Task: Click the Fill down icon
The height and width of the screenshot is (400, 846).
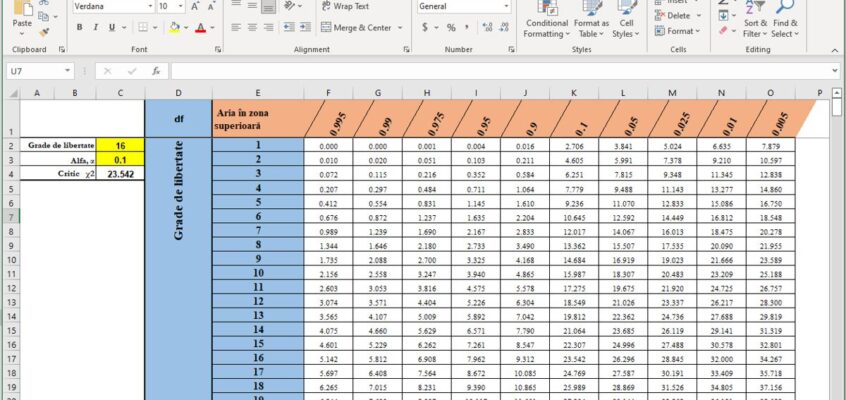Action: pos(724,16)
